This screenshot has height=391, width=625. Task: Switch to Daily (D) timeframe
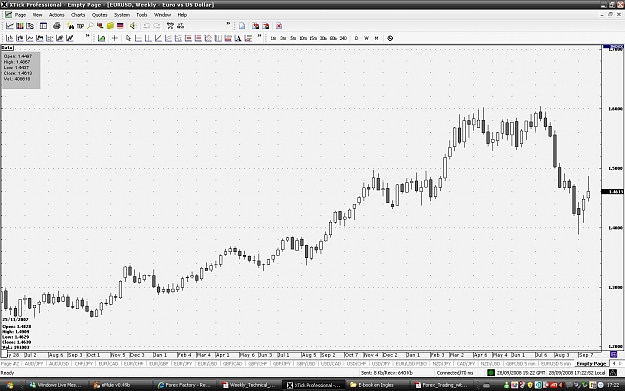pyautogui.click(x=356, y=38)
